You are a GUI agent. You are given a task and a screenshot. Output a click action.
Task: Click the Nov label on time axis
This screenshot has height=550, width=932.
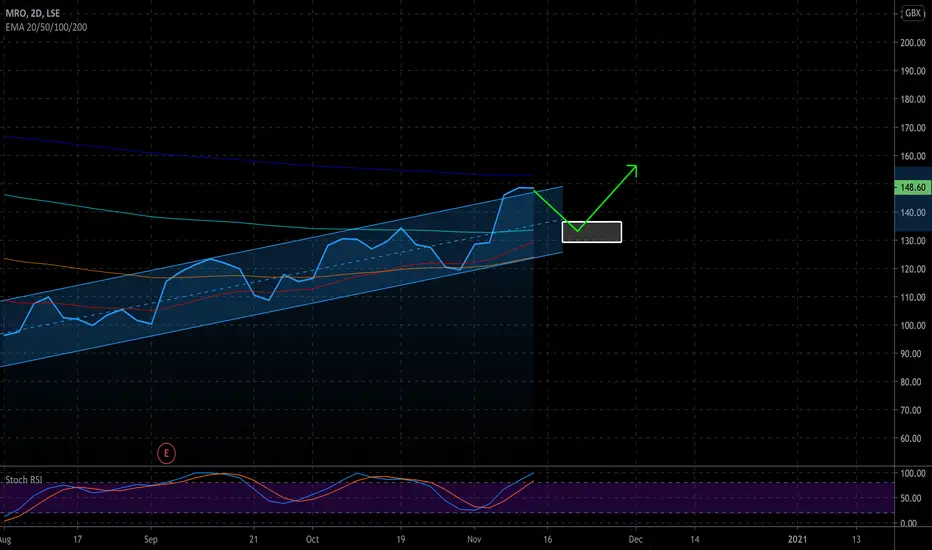[474, 539]
